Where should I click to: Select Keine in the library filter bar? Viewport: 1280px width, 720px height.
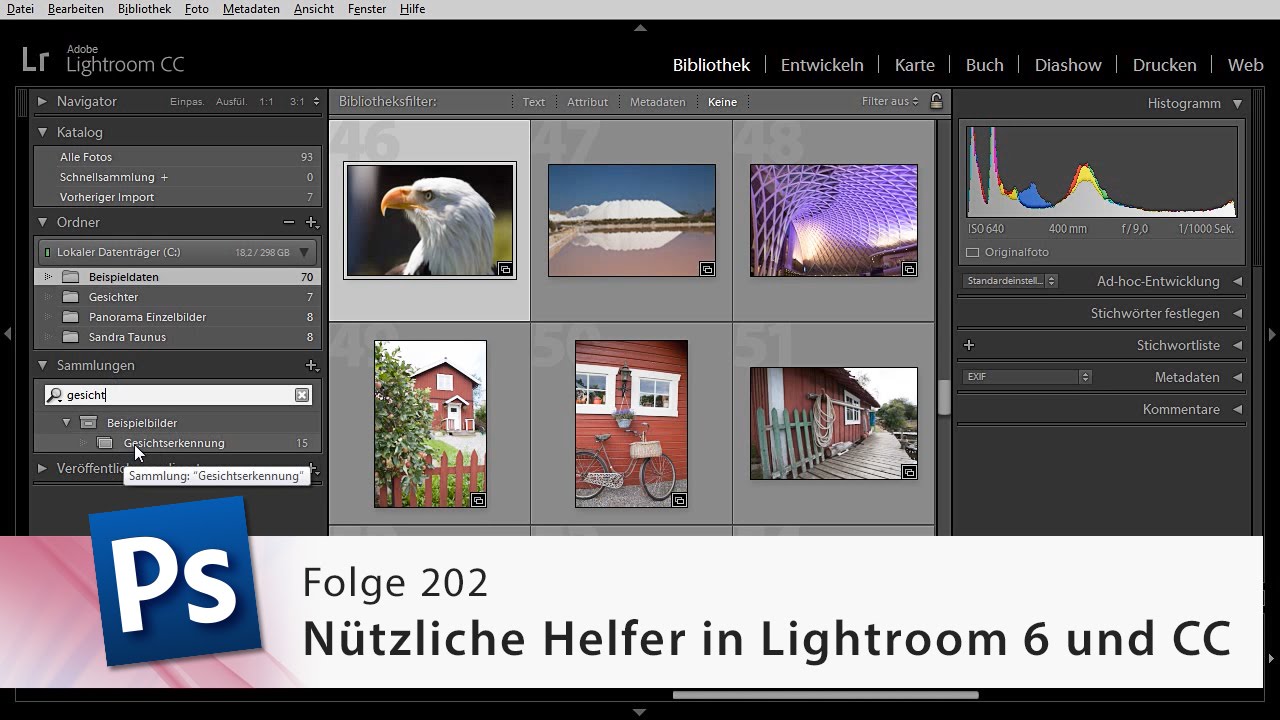[x=722, y=102]
